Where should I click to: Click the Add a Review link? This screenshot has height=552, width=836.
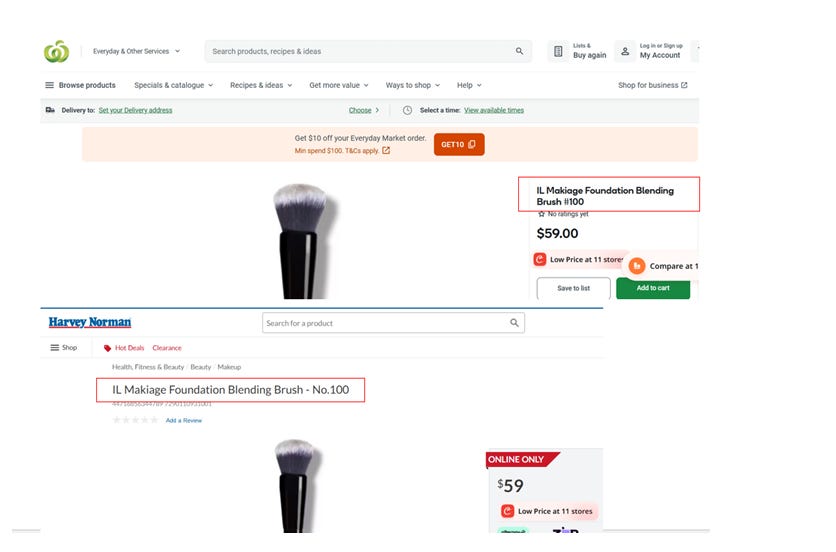183,420
